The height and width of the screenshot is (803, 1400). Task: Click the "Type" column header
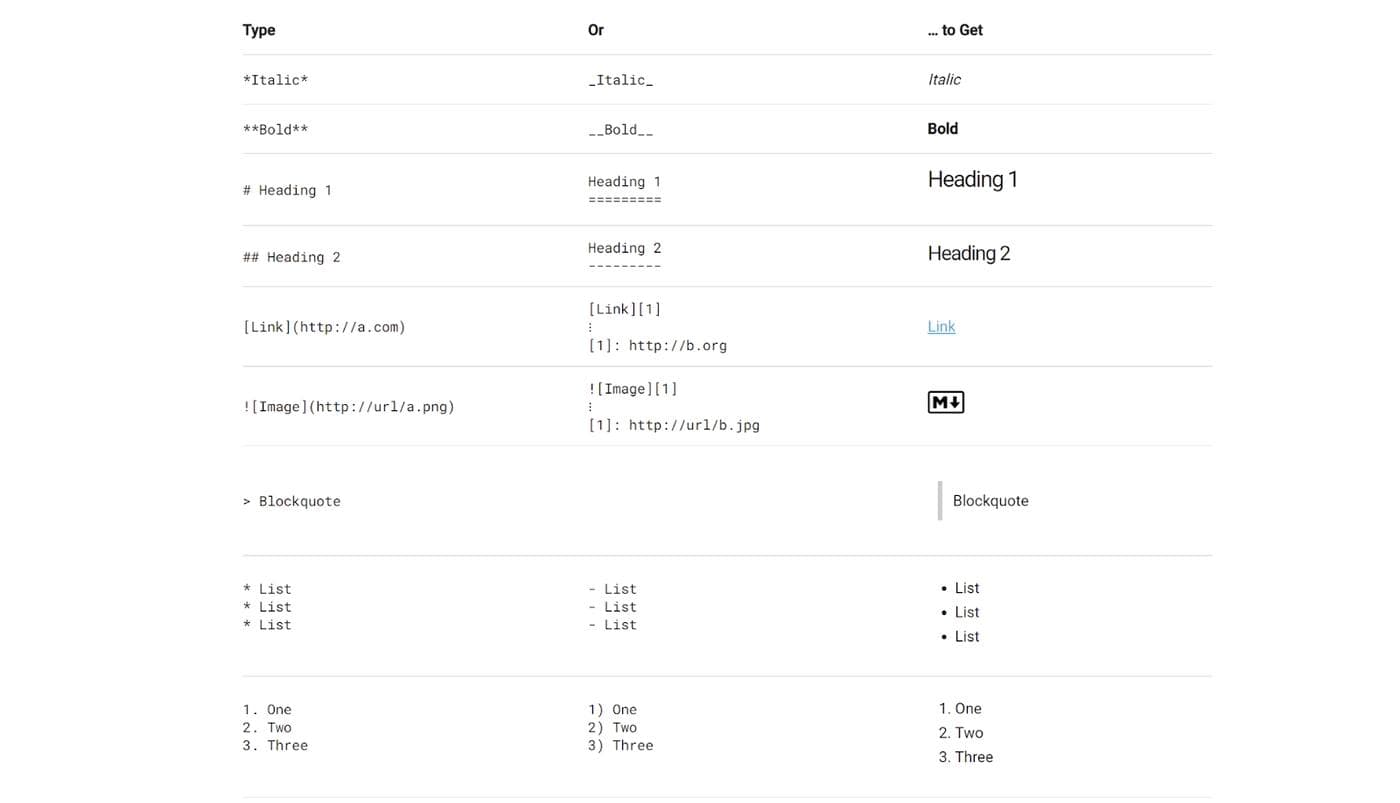[x=259, y=30]
